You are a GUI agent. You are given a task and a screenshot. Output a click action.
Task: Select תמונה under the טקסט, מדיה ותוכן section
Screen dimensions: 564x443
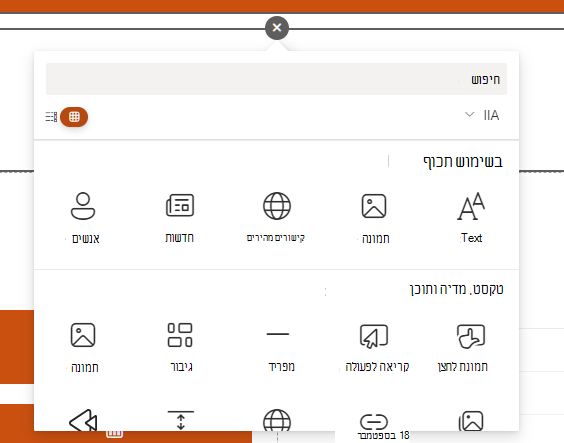point(83,347)
